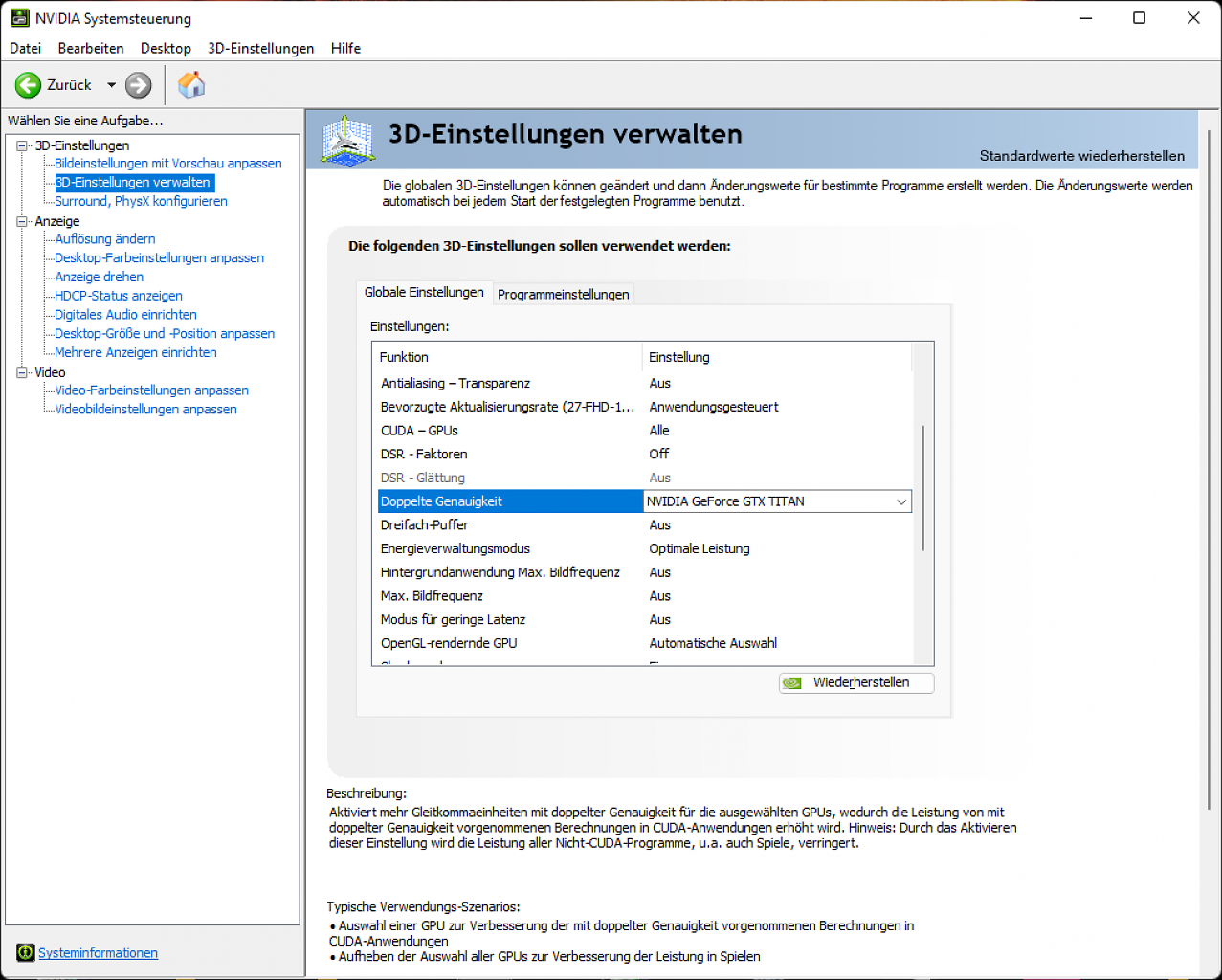Collapse the Video tree node
Viewport: 1222px width, 980px height.
pos(22,372)
